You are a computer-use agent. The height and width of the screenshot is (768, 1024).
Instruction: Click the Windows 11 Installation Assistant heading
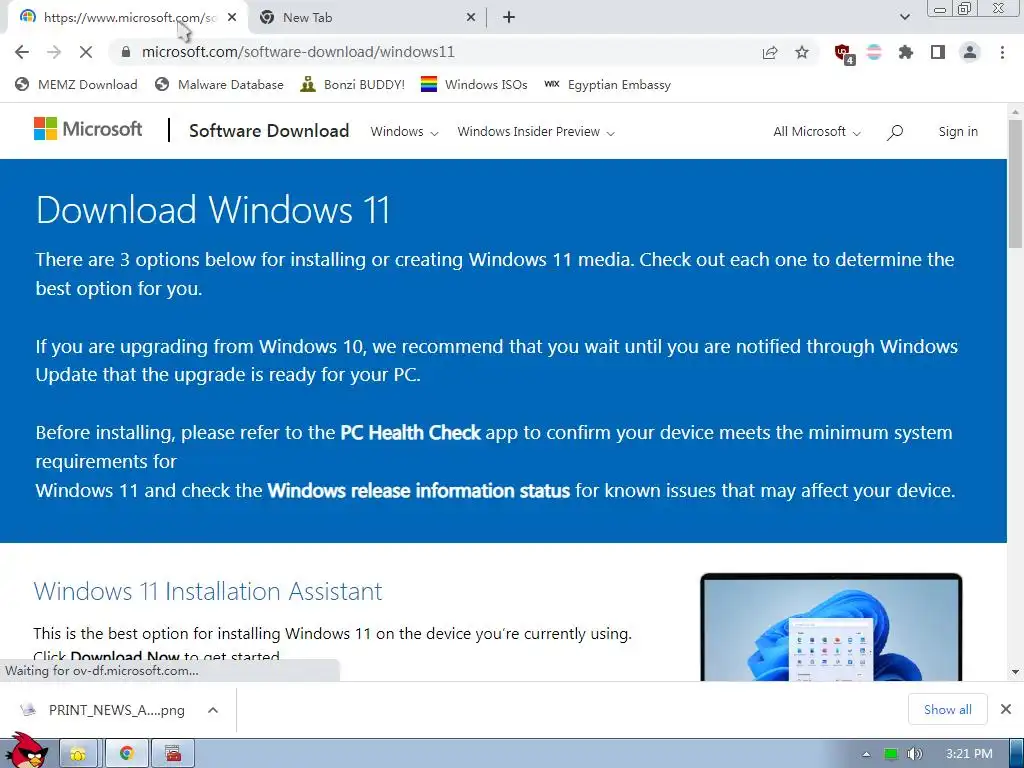point(208,591)
